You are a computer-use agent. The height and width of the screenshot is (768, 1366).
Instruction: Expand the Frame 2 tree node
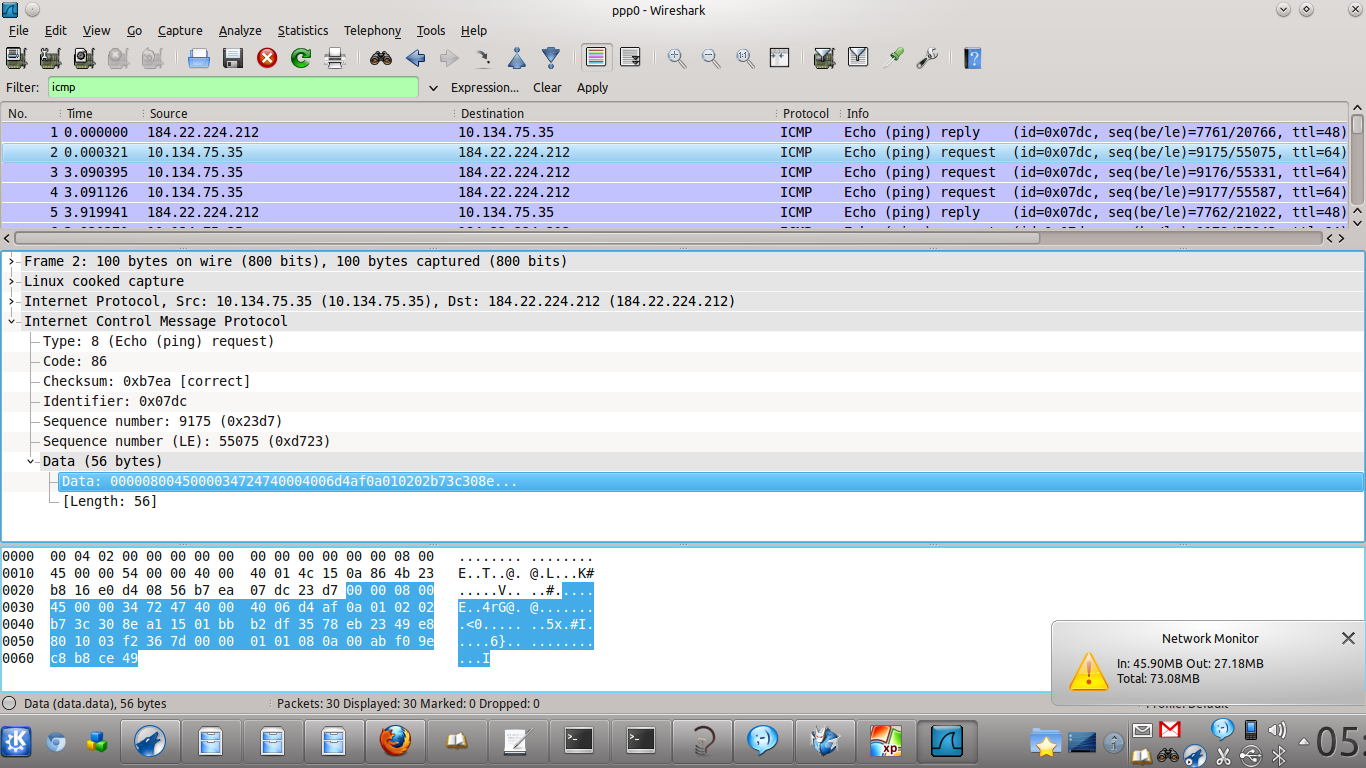pyautogui.click(x=12, y=261)
